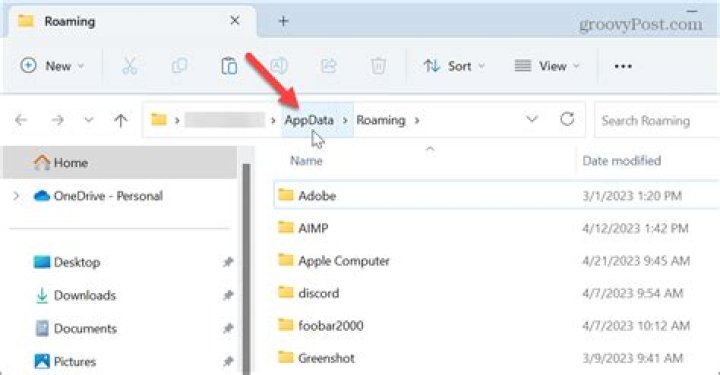Refresh the Roaming folder
The height and width of the screenshot is (375, 720).
click(567, 119)
